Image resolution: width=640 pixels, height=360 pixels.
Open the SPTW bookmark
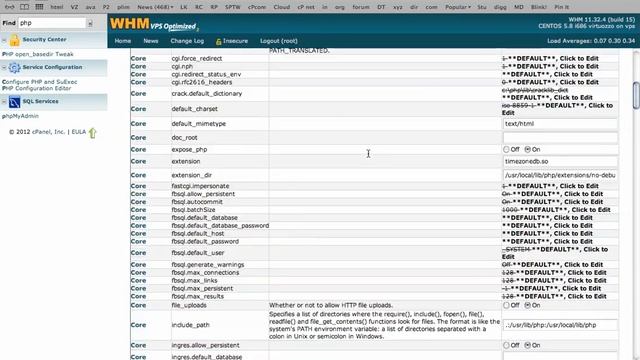pyautogui.click(x=233, y=7)
